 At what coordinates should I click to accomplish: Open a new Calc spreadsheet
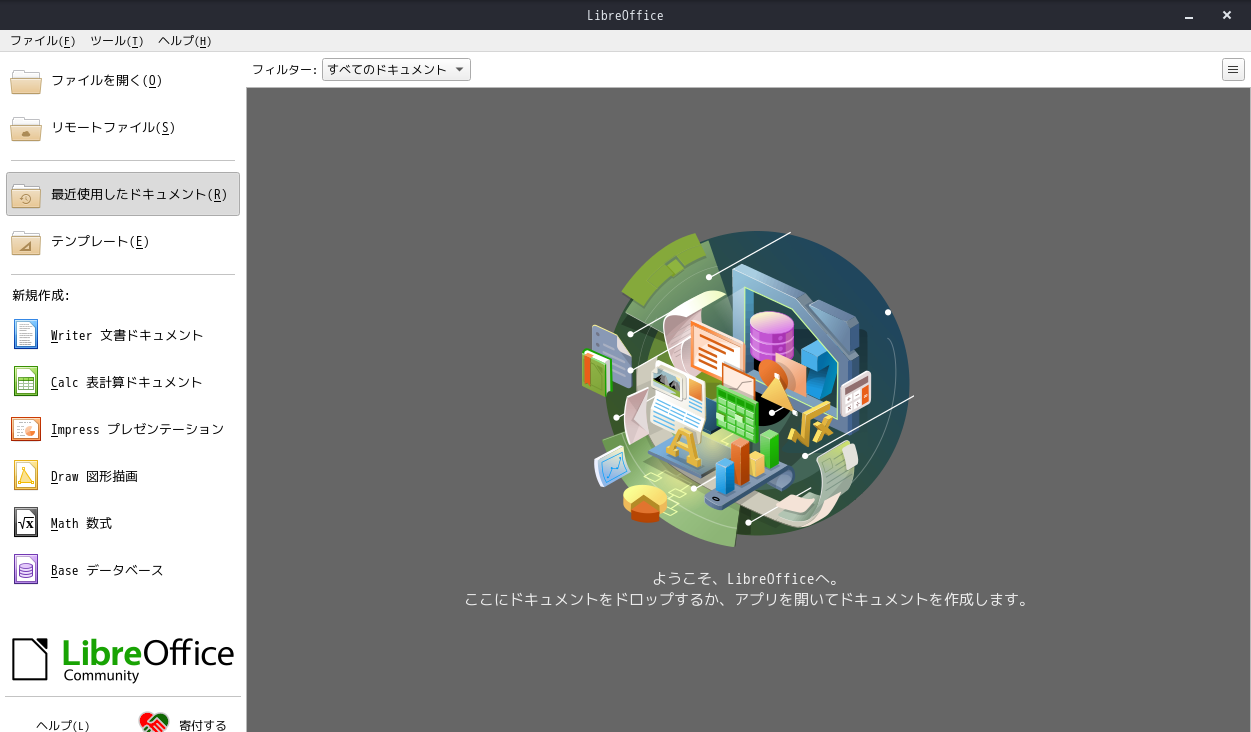coord(125,381)
